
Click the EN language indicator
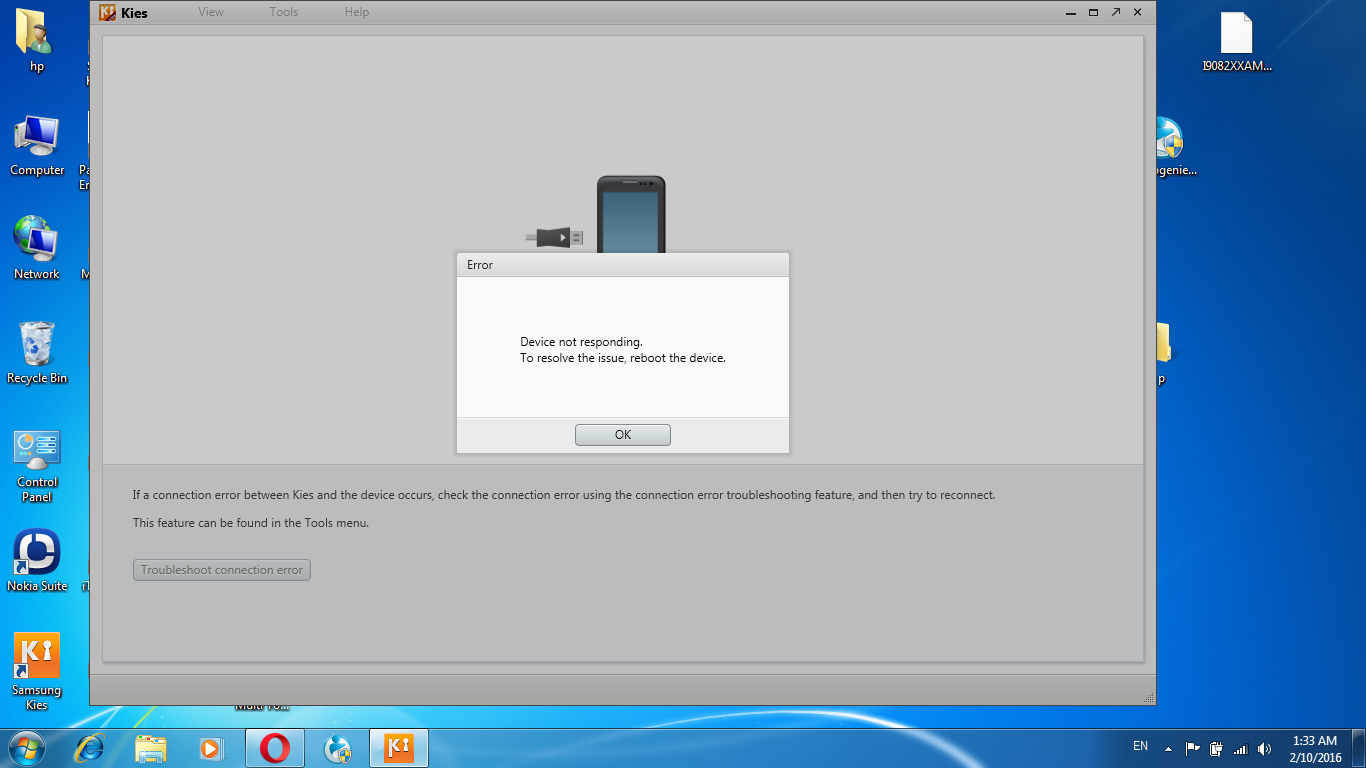(1140, 746)
